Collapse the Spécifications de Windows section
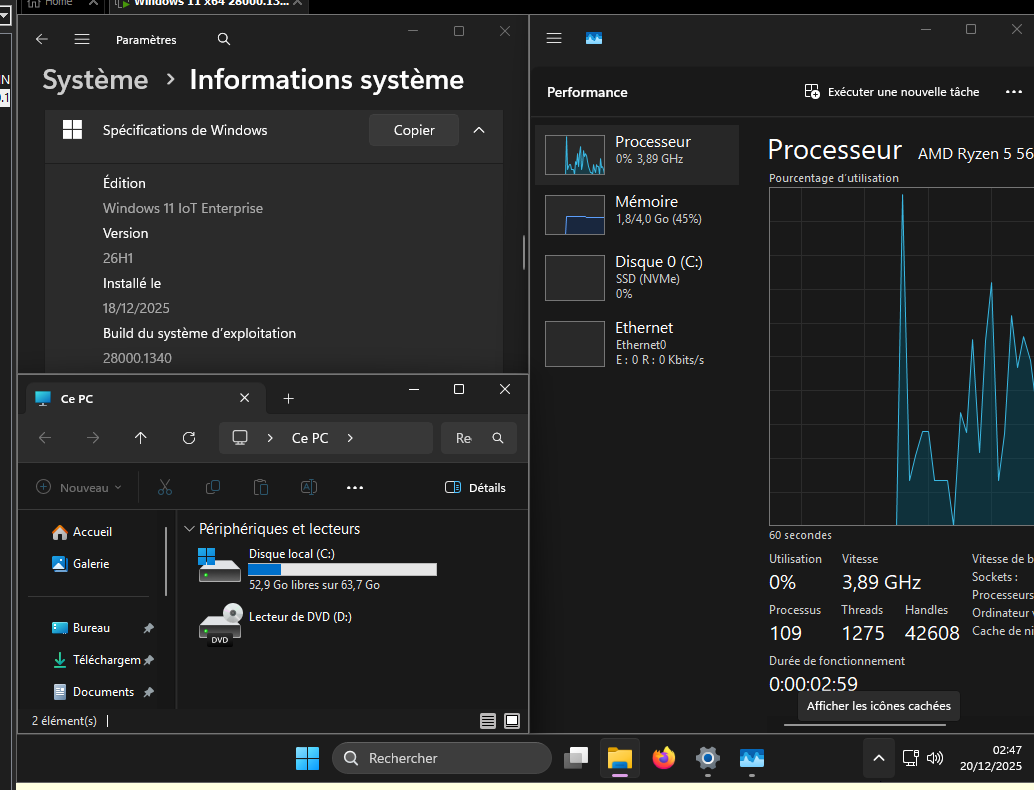This screenshot has width=1034, height=790. pos(479,130)
